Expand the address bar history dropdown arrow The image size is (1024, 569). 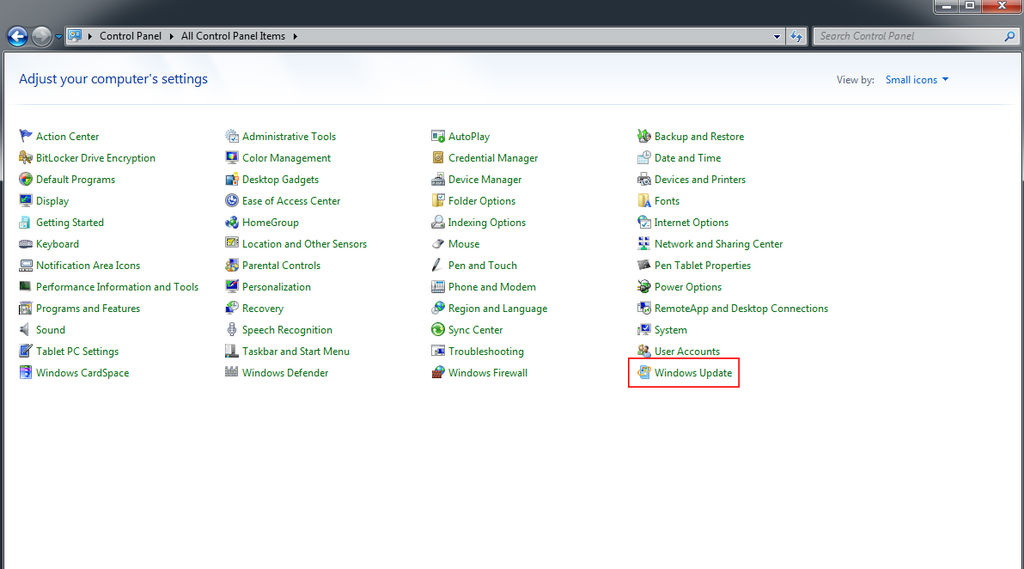(x=776, y=37)
